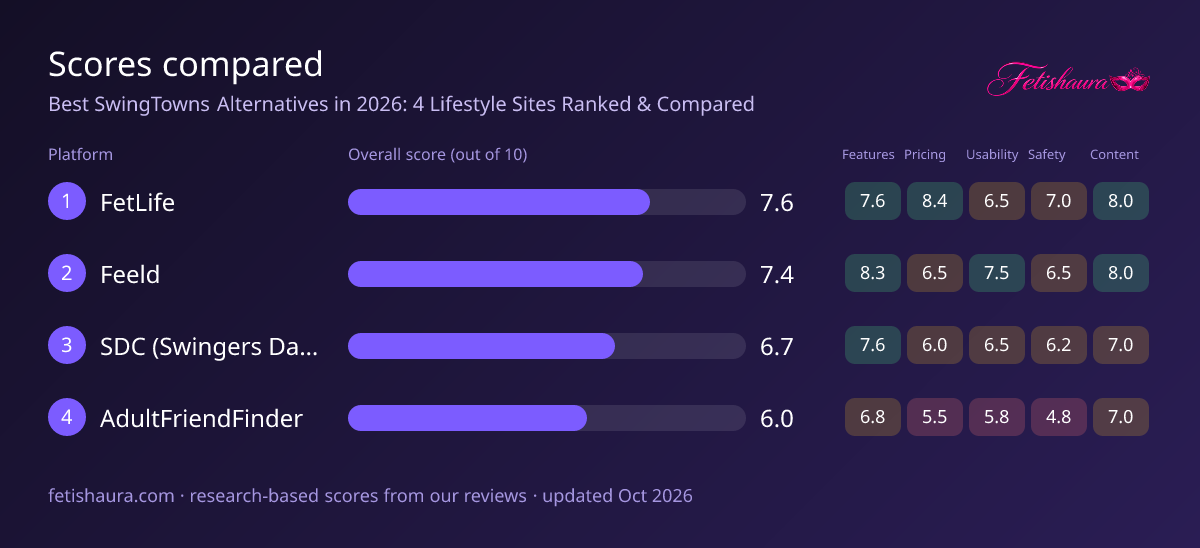Click Feeld's overall score bar

[546, 274]
